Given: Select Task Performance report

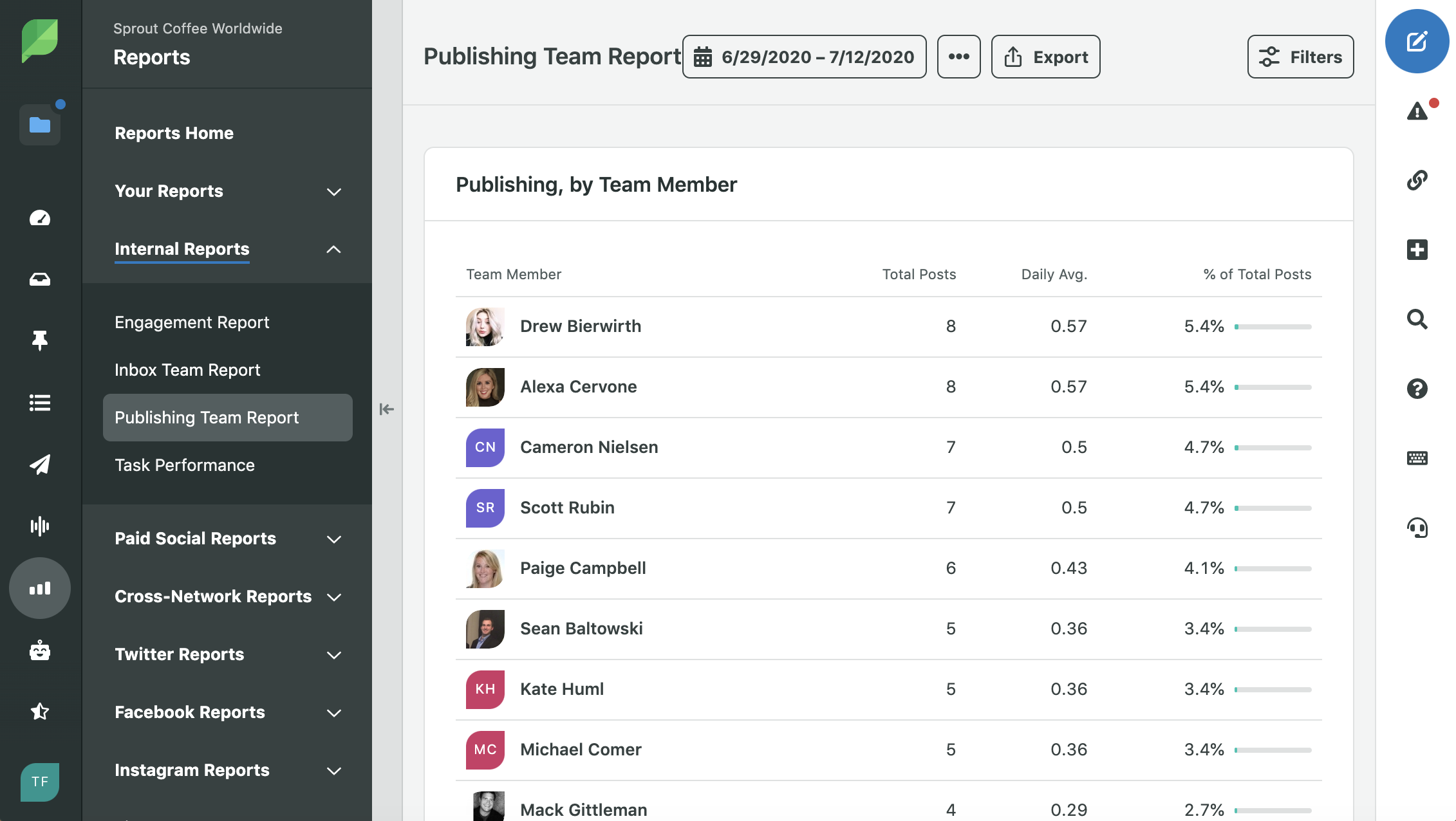Looking at the screenshot, I should 185,465.
